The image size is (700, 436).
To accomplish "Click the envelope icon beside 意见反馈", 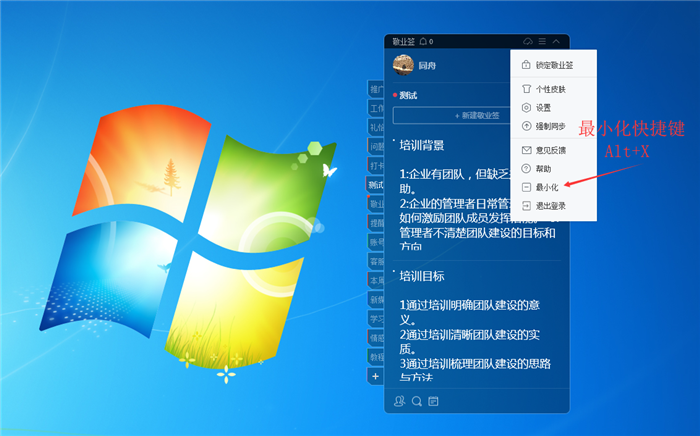I will [x=526, y=150].
